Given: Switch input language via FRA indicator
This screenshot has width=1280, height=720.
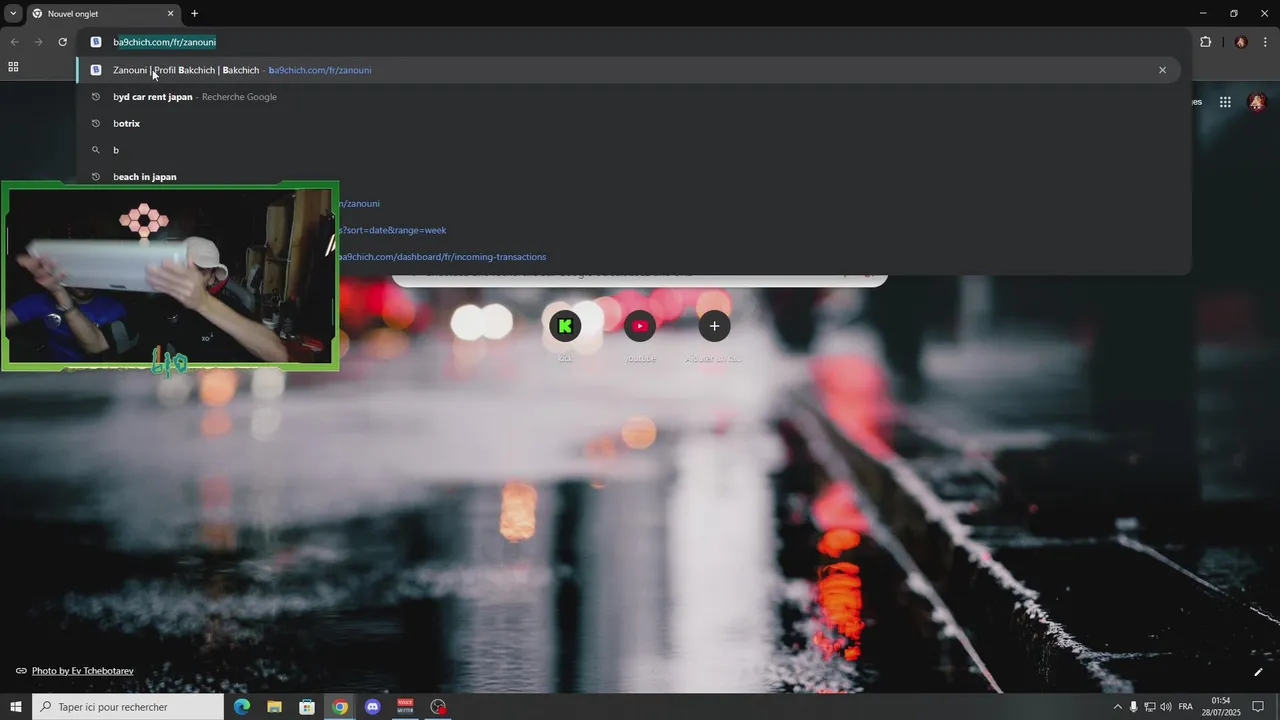Looking at the screenshot, I should click(1186, 707).
